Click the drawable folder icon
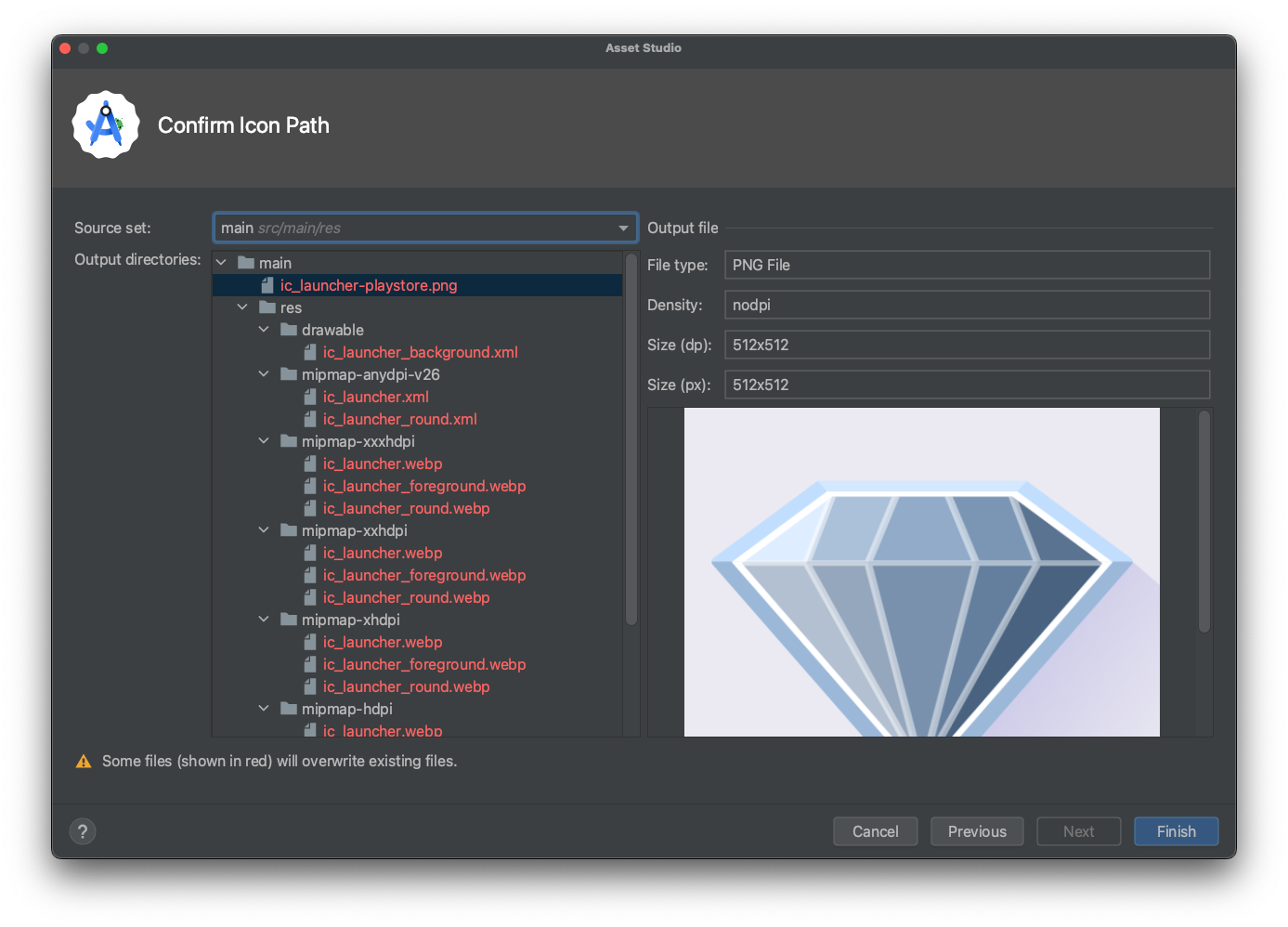The image size is (1288, 927). 289,330
